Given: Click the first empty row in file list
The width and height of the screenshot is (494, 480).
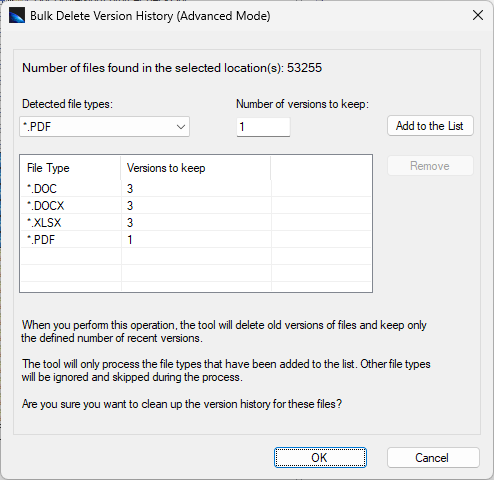Looking at the screenshot, I should coord(196,256).
